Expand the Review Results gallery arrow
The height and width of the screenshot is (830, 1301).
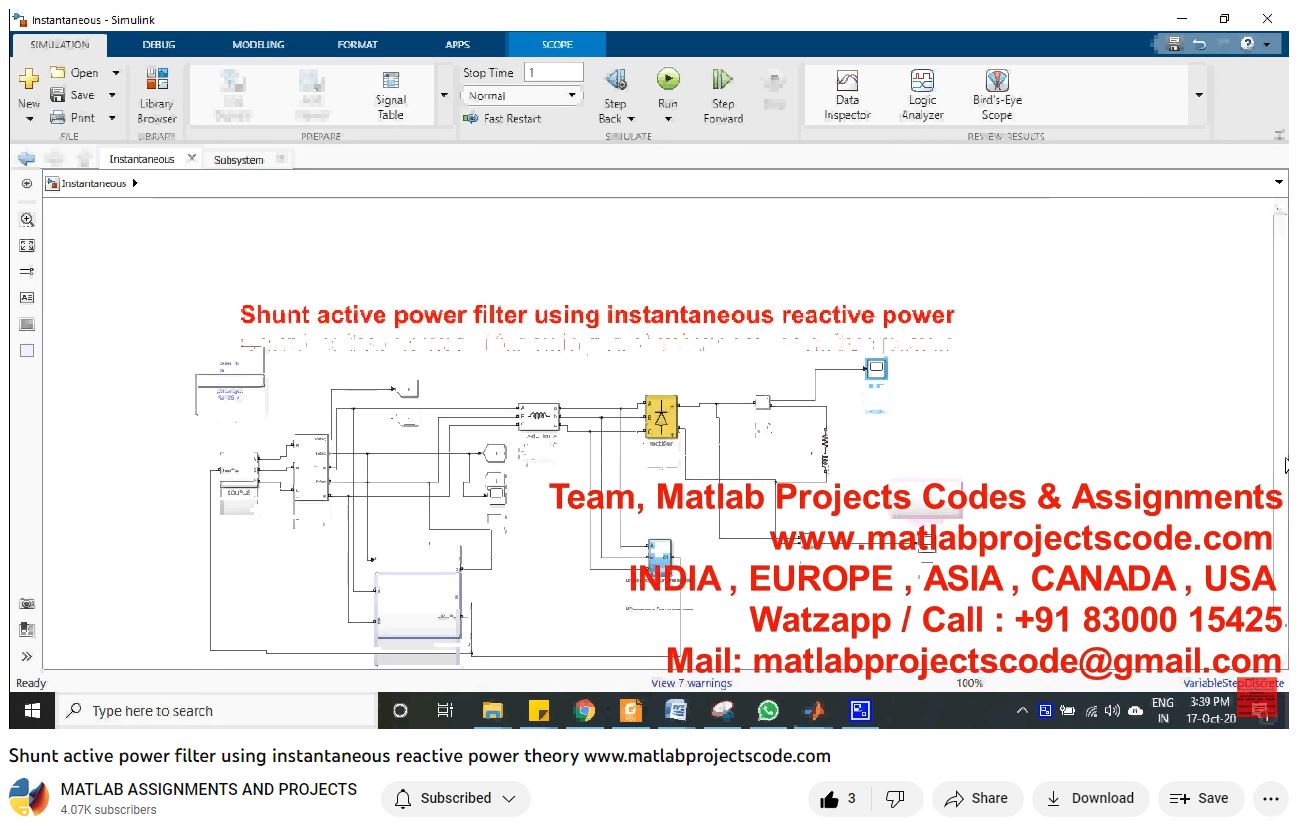(1198, 96)
